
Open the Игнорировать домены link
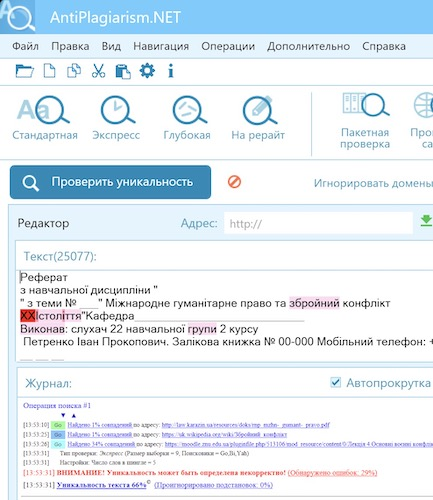pos(373,183)
